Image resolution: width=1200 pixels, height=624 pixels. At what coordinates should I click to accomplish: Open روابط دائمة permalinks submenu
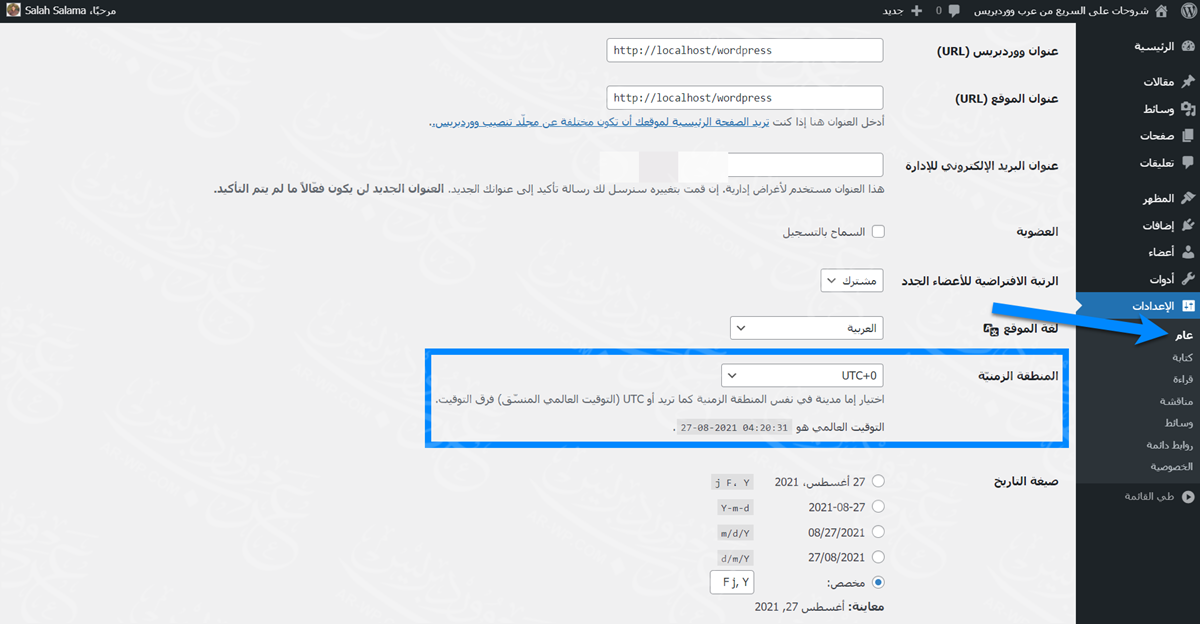1170,445
